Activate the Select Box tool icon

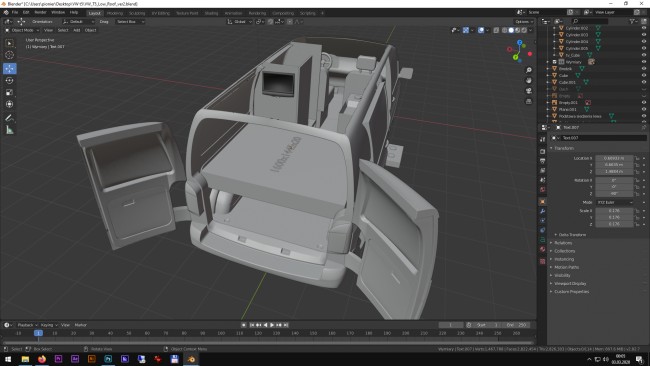point(10,43)
